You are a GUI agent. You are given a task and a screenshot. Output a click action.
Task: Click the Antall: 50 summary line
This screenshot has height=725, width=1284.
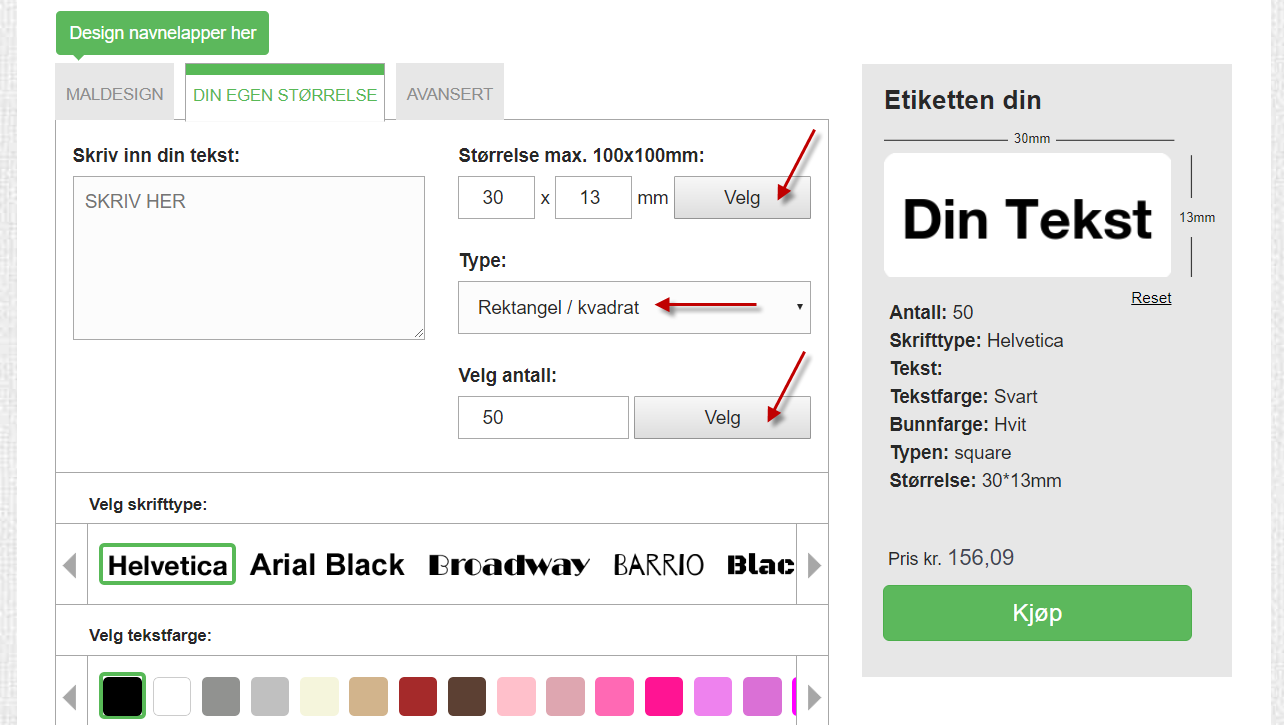point(931,312)
